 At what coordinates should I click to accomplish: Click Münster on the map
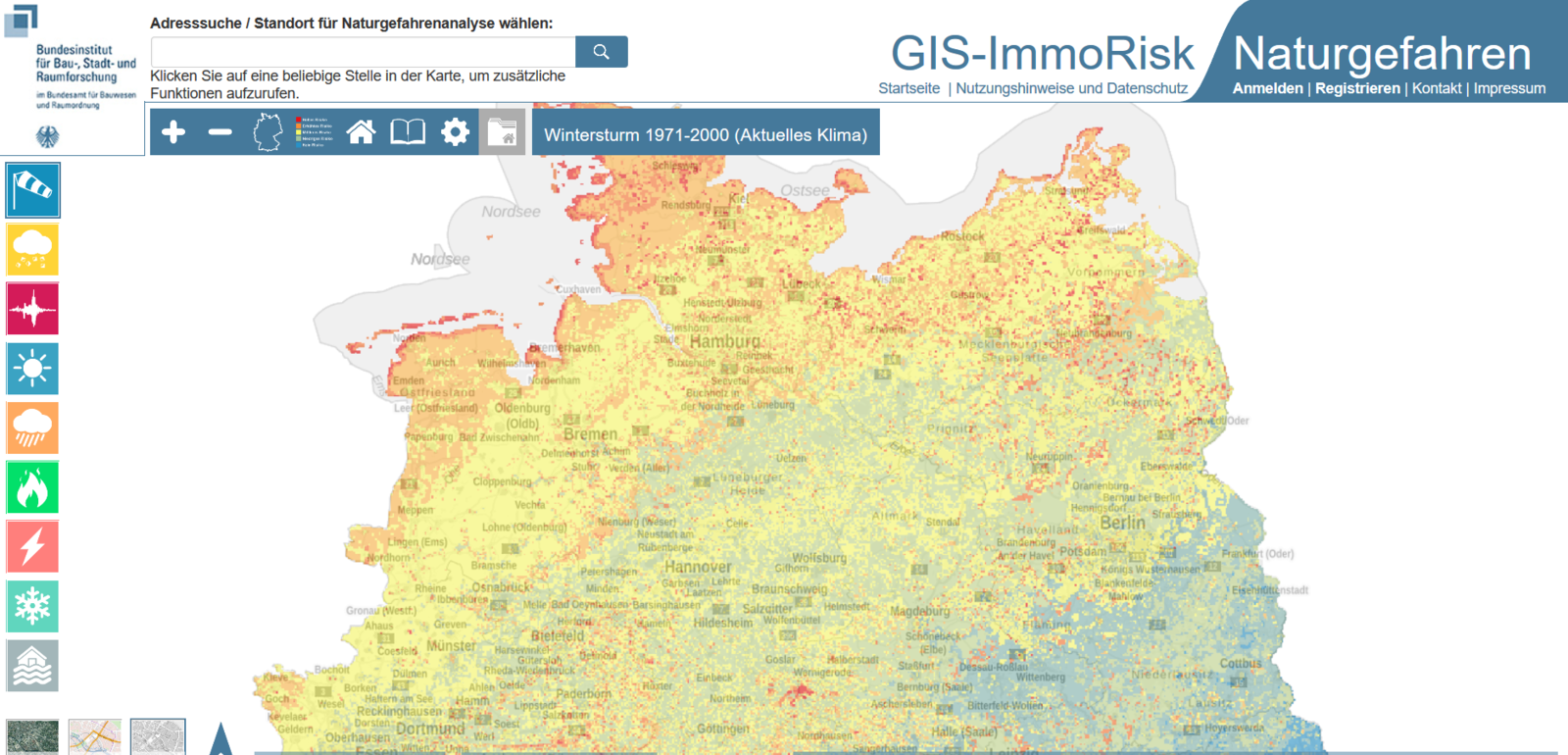point(451,646)
